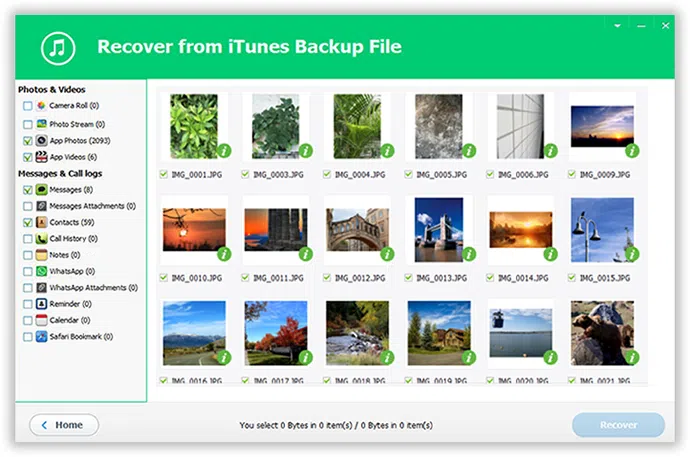
Task: Select the Notes (0) label
Action: (x=65, y=255)
